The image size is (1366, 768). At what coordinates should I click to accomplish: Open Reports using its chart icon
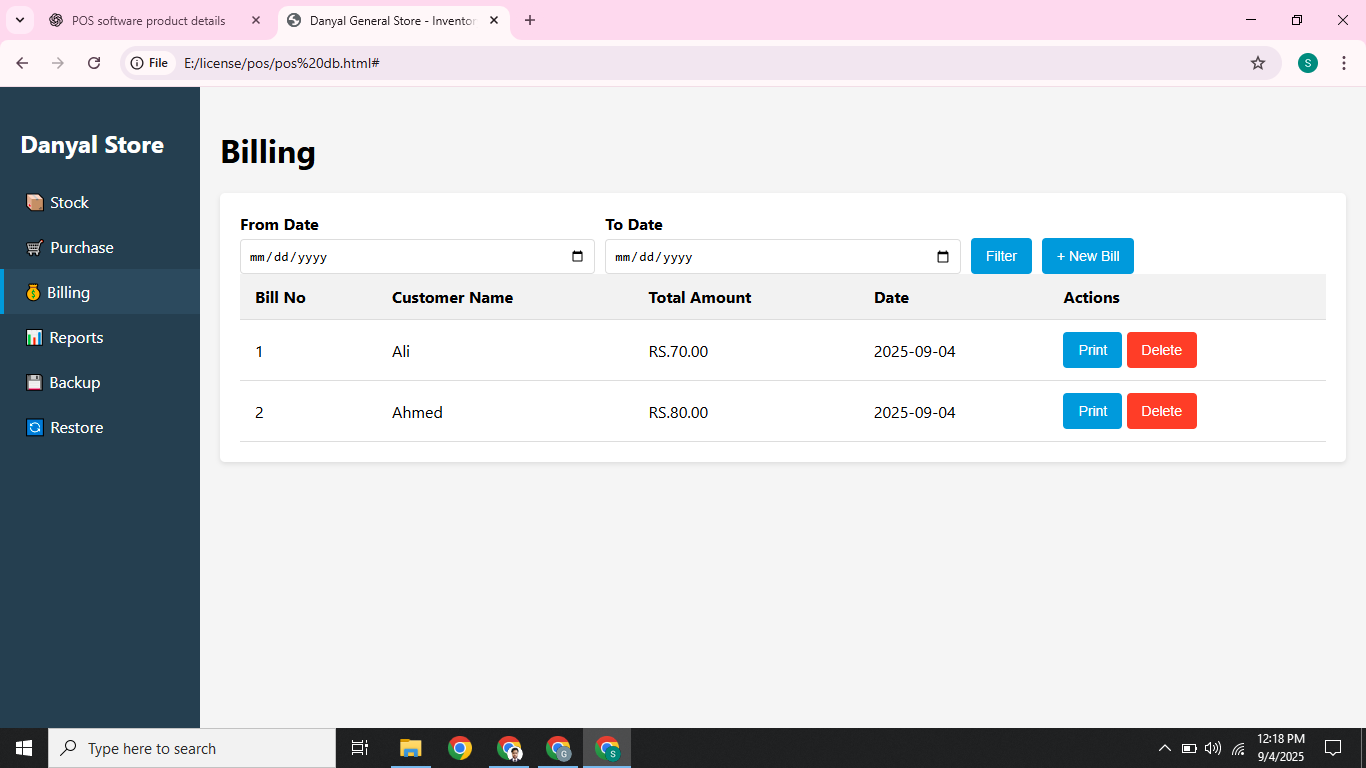tap(33, 337)
